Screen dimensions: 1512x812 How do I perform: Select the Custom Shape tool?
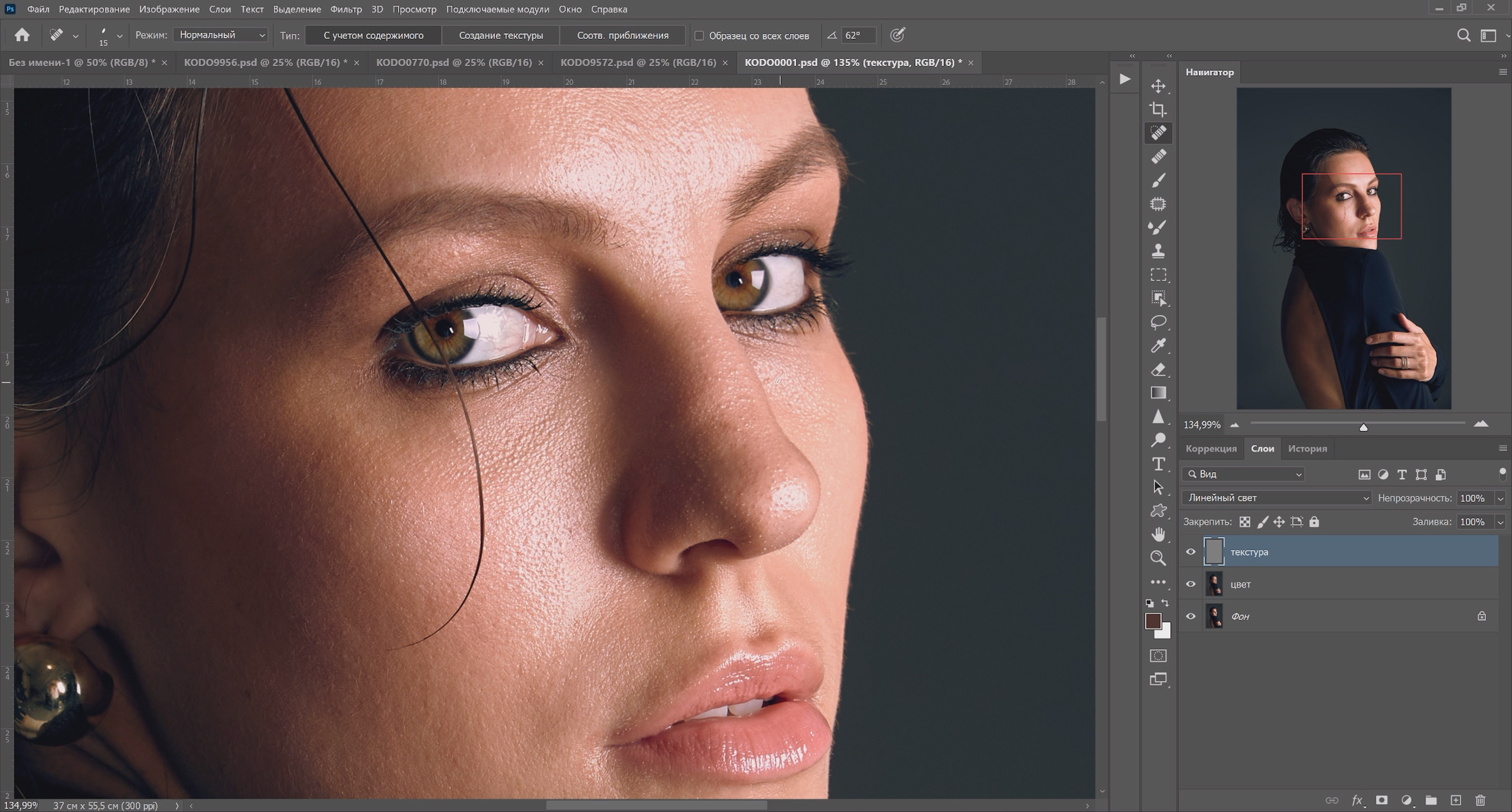click(1158, 511)
